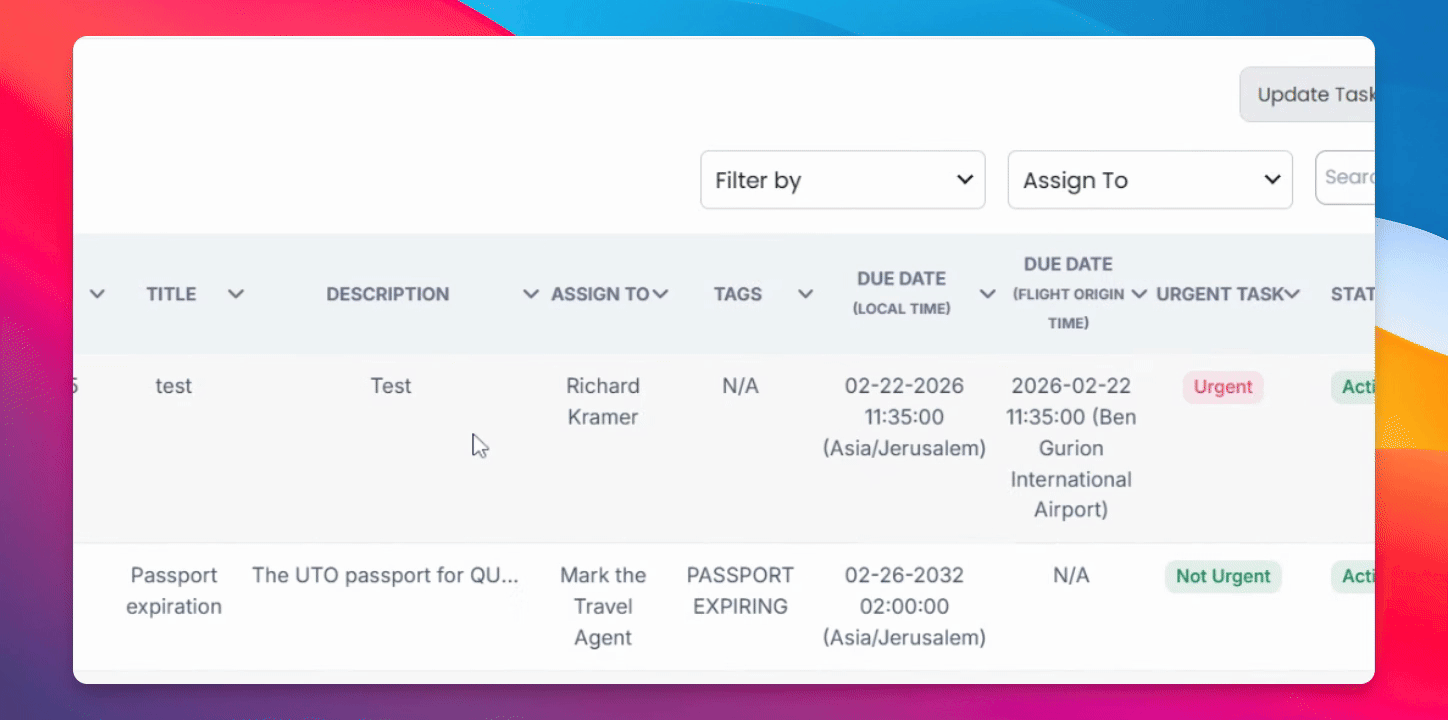
Task: Sort by the DESCRIPTION column chevron
Action: pos(531,294)
